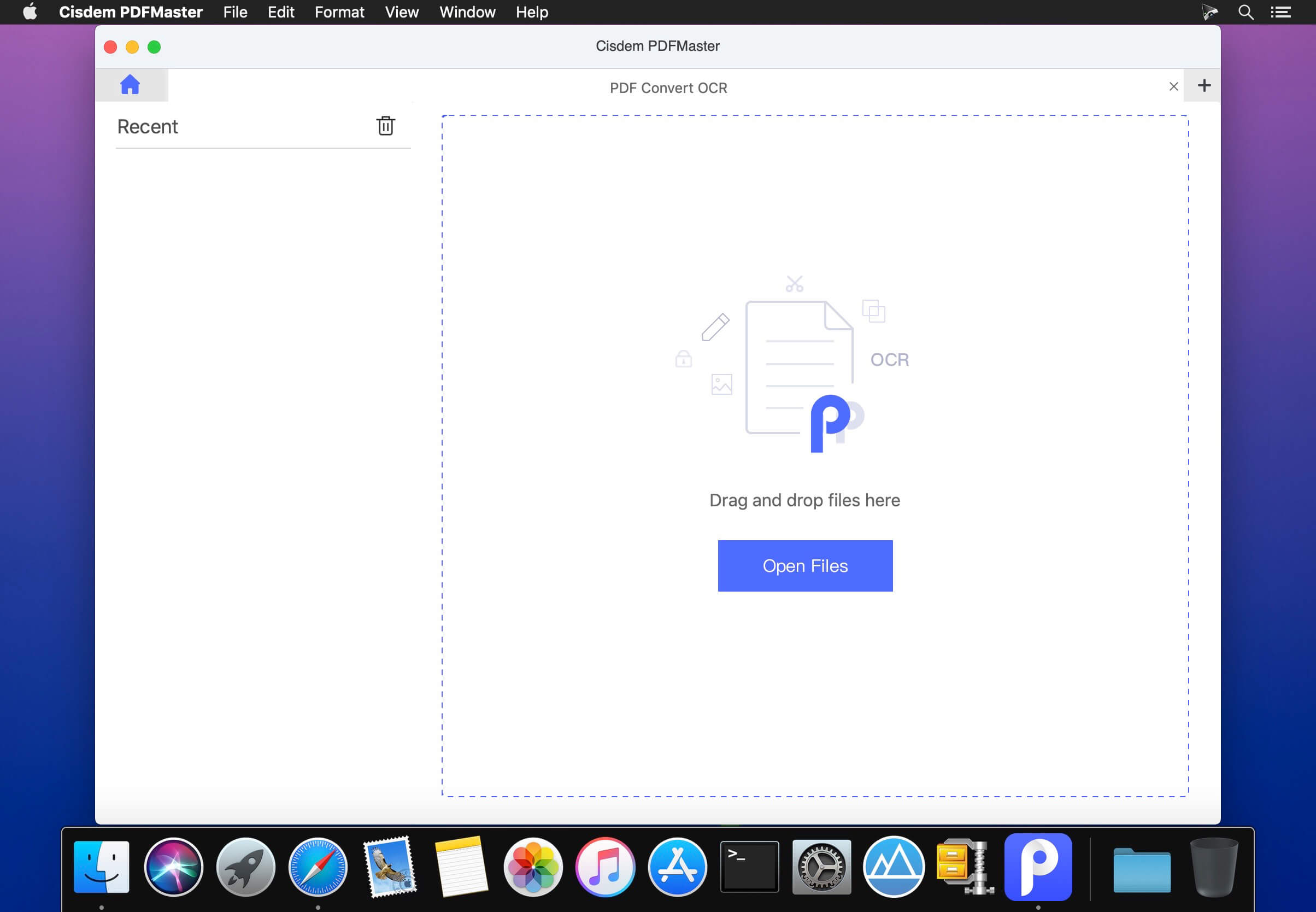The height and width of the screenshot is (912, 1316).
Task: Open the File menu
Action: pos(234,11)
